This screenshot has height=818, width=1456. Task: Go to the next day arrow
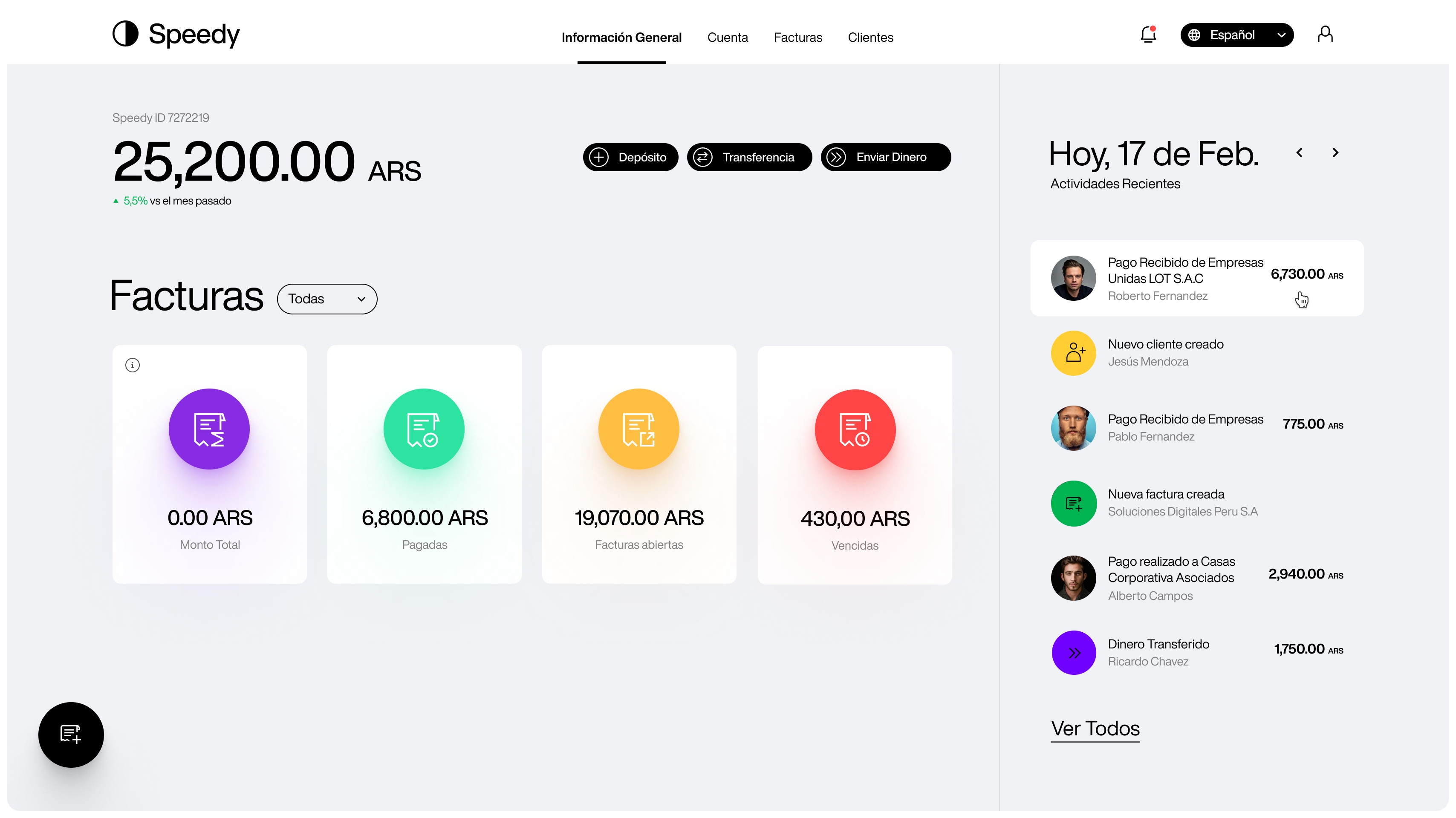coord(1336,153)
